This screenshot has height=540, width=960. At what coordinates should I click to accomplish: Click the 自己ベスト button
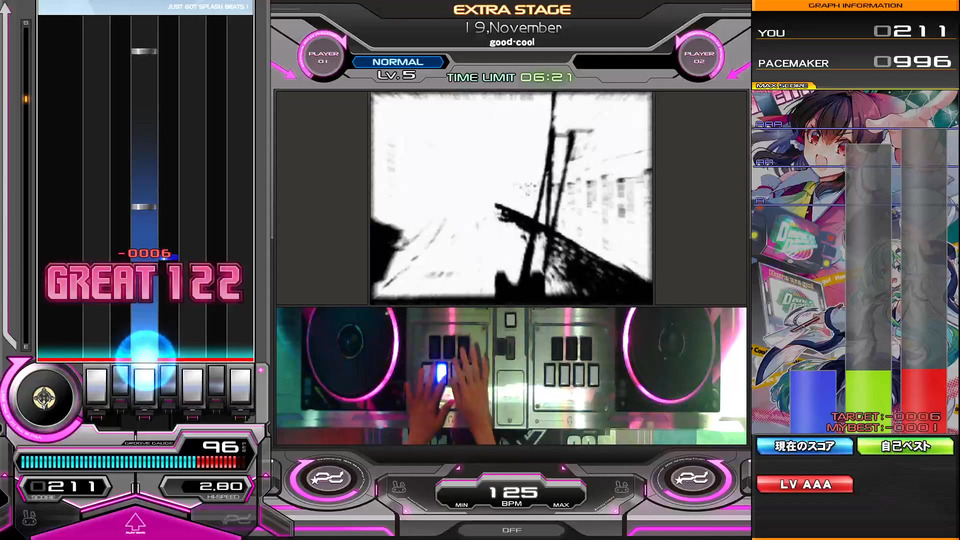pos(906,446)
